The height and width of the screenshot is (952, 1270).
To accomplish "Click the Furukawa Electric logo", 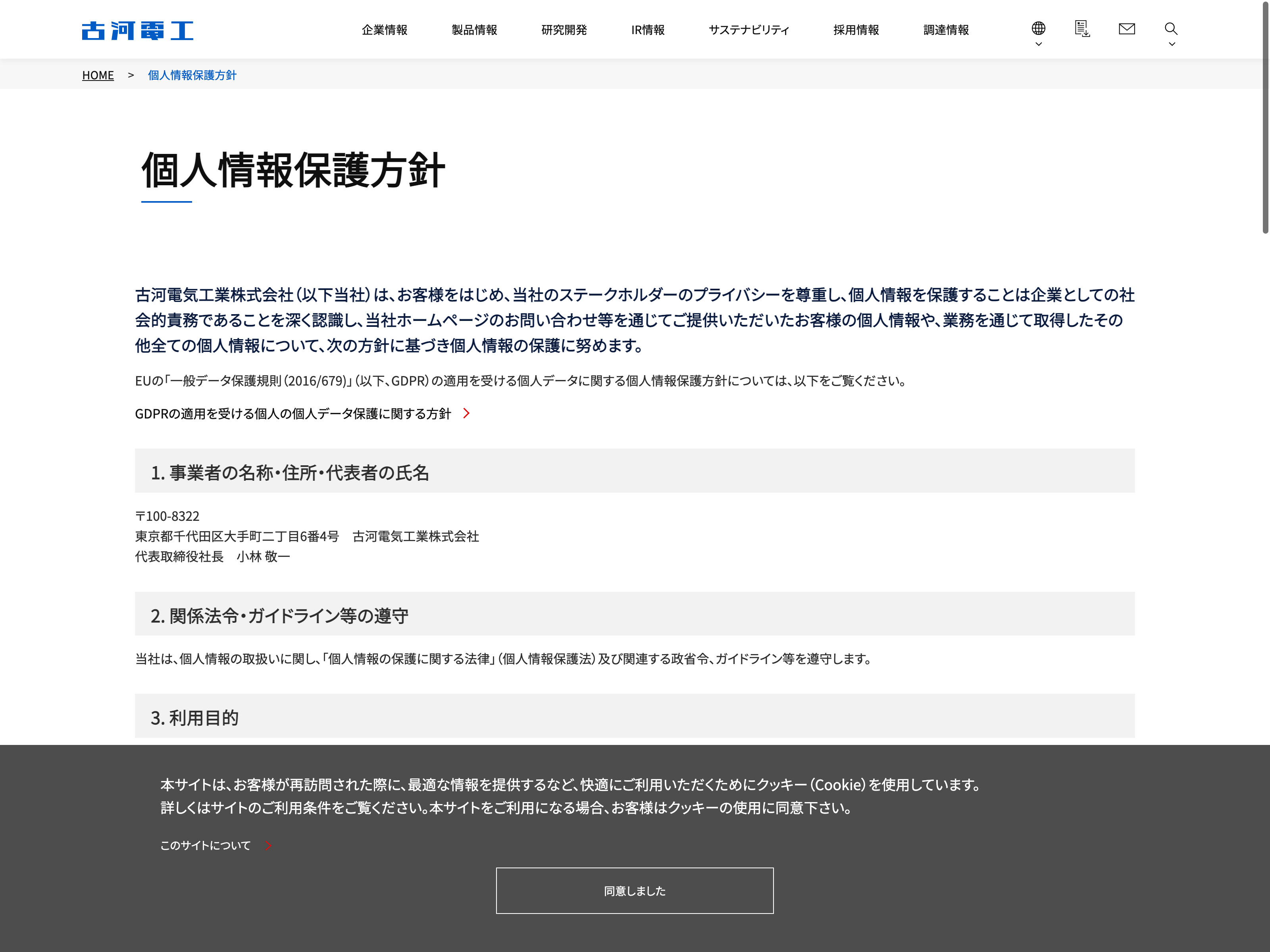I will pyautogui.click(x=137, y=31).
